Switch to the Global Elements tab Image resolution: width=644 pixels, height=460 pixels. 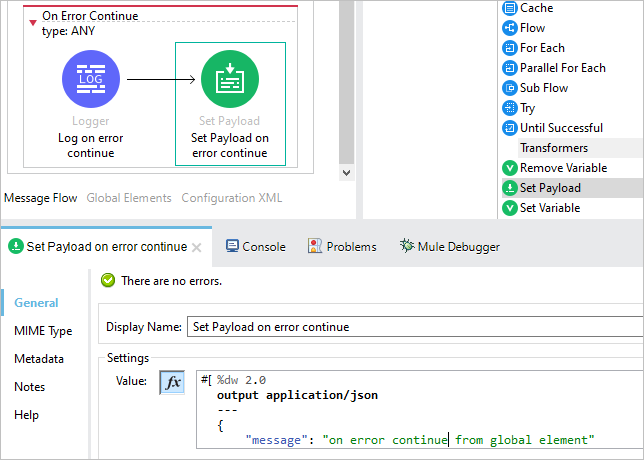click(x=129, y=198)
